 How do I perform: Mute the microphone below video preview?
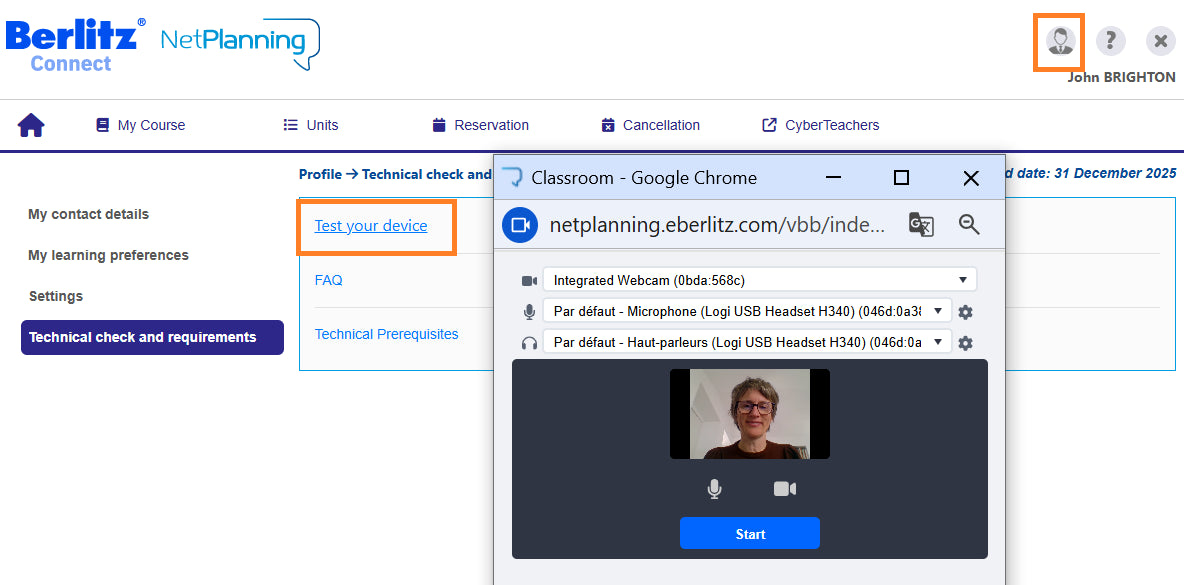[714, 489]
